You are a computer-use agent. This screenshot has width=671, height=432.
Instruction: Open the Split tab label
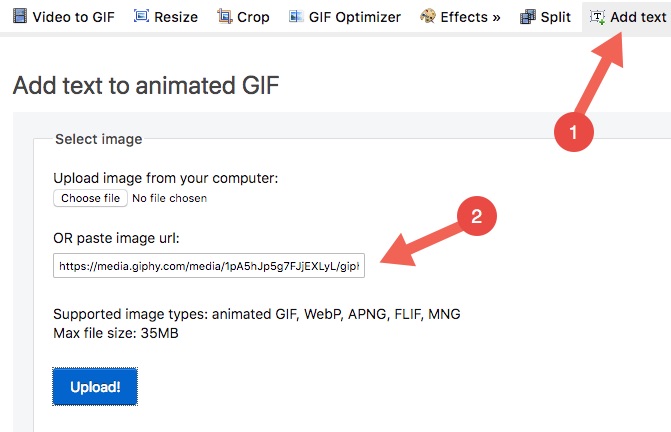click(555, 17)
